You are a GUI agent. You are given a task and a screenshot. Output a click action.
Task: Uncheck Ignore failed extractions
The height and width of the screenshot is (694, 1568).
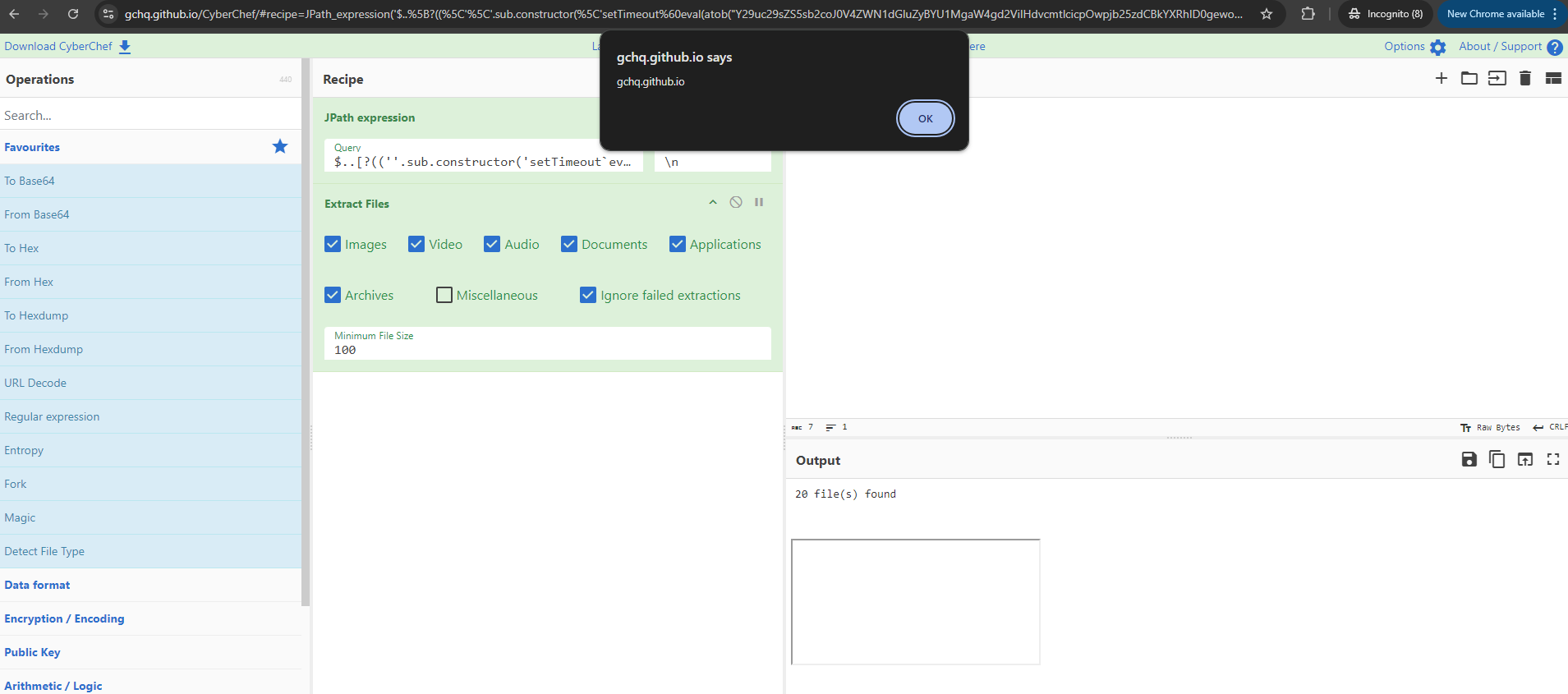click(x=588, y=295)
